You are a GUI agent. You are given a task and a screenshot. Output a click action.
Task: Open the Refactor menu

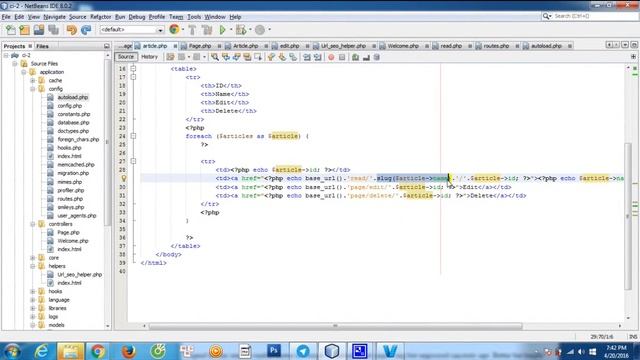(x=100, y=17)
